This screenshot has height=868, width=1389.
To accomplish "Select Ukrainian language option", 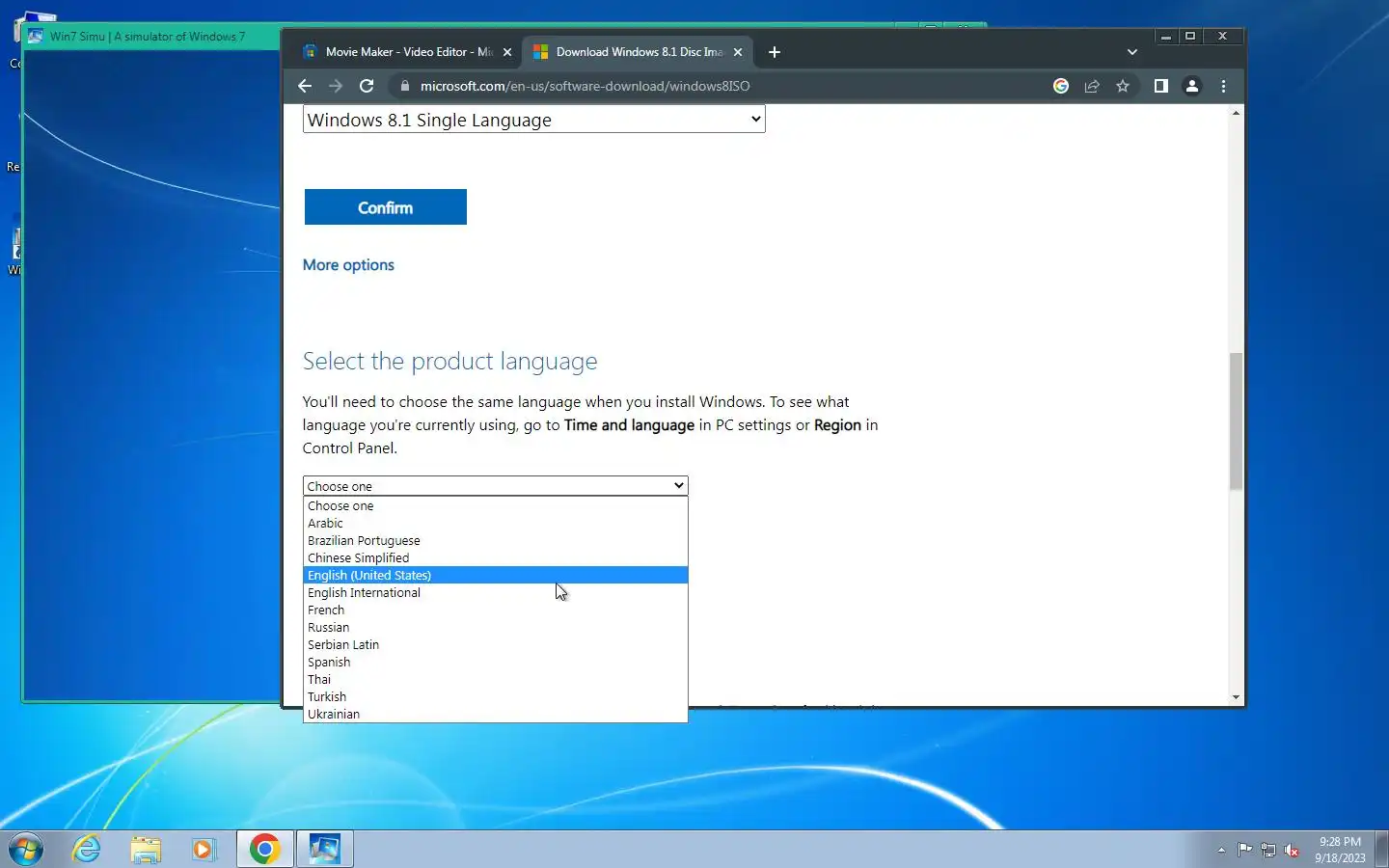I will pos(496,714).
